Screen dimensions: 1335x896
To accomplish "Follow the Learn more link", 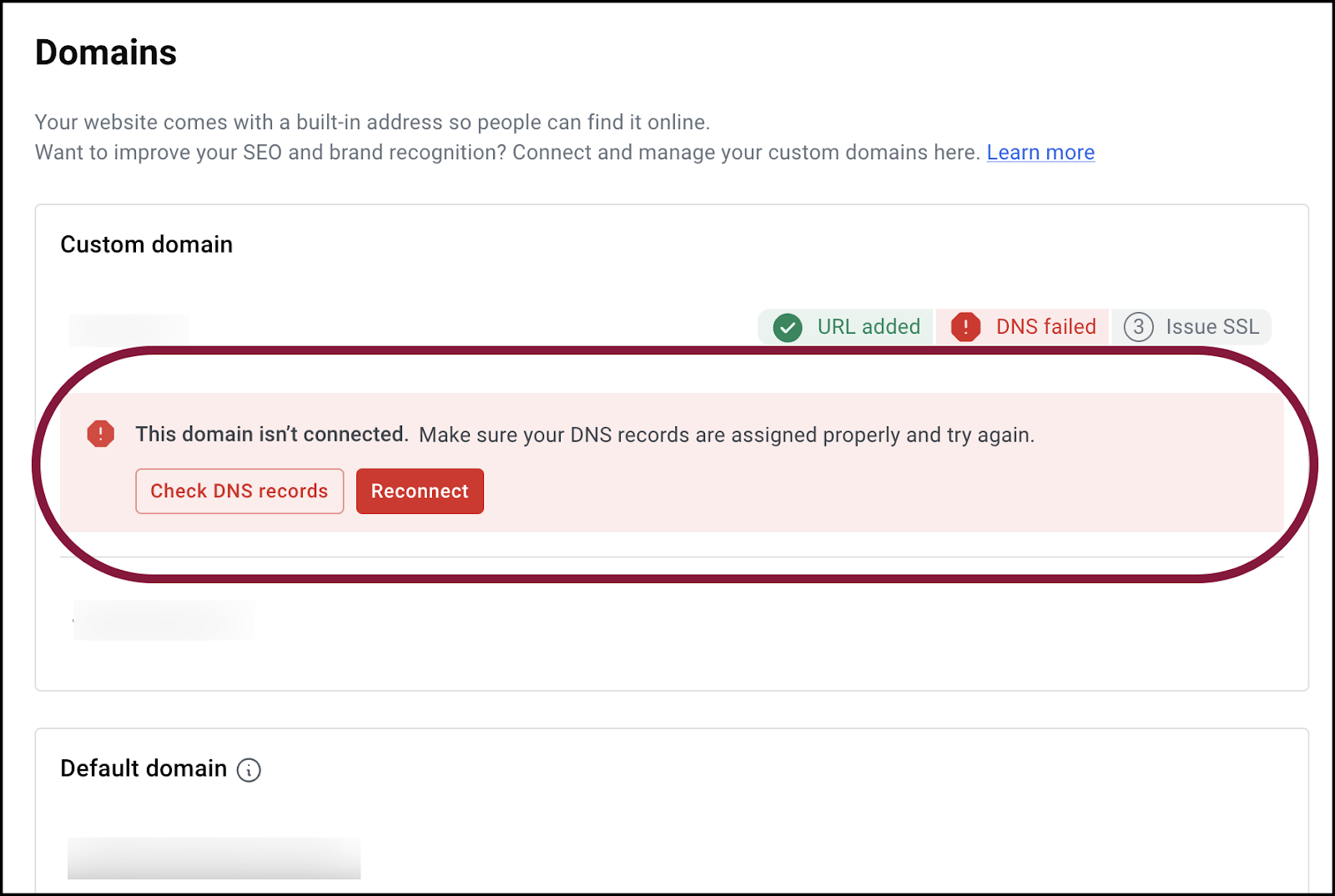I will pyautogui.click(x=1040, y=153).
